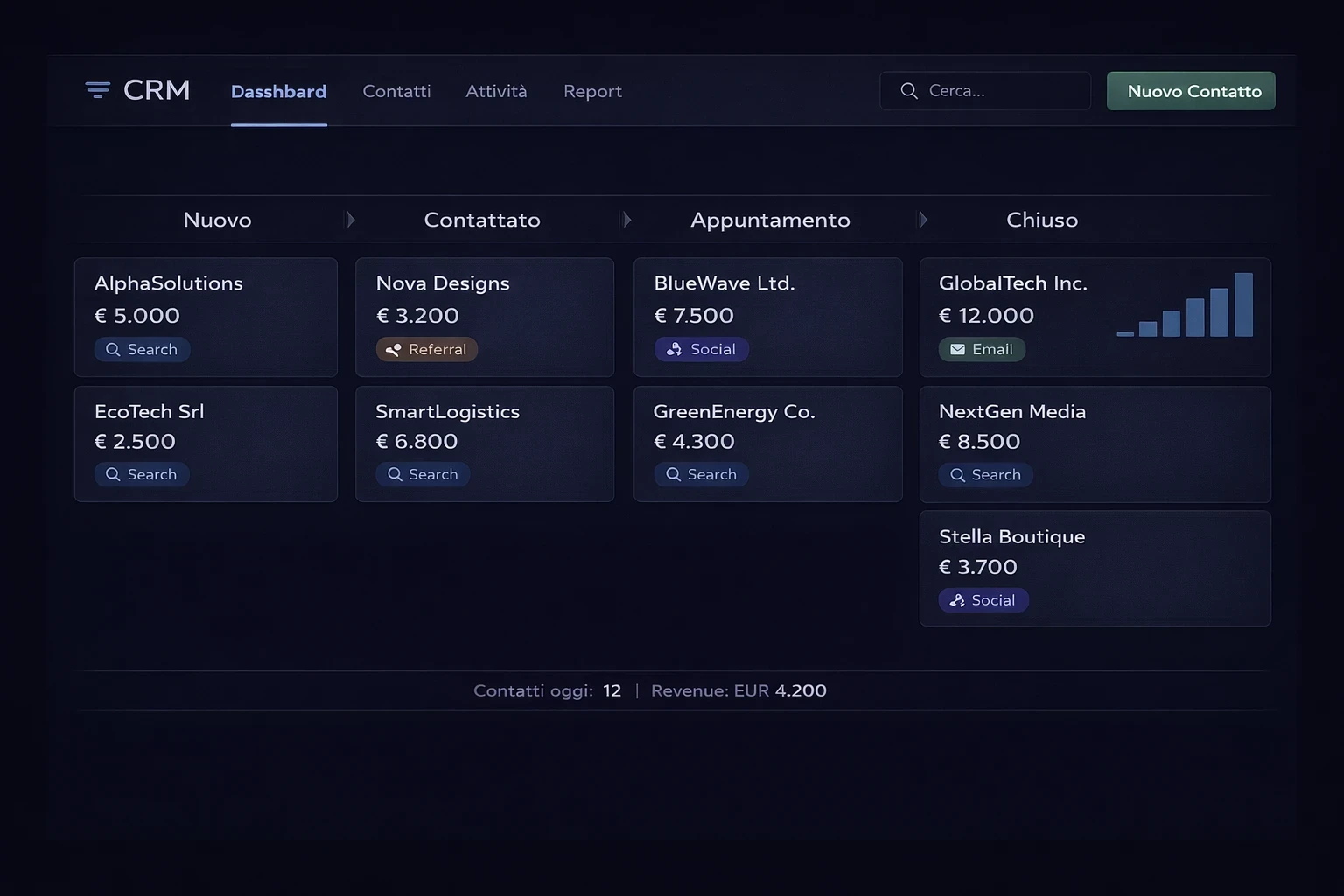Go to the Attività tab
This screenshot has height=896, width=1344.
pyautogui.click(x=496, y=91)
